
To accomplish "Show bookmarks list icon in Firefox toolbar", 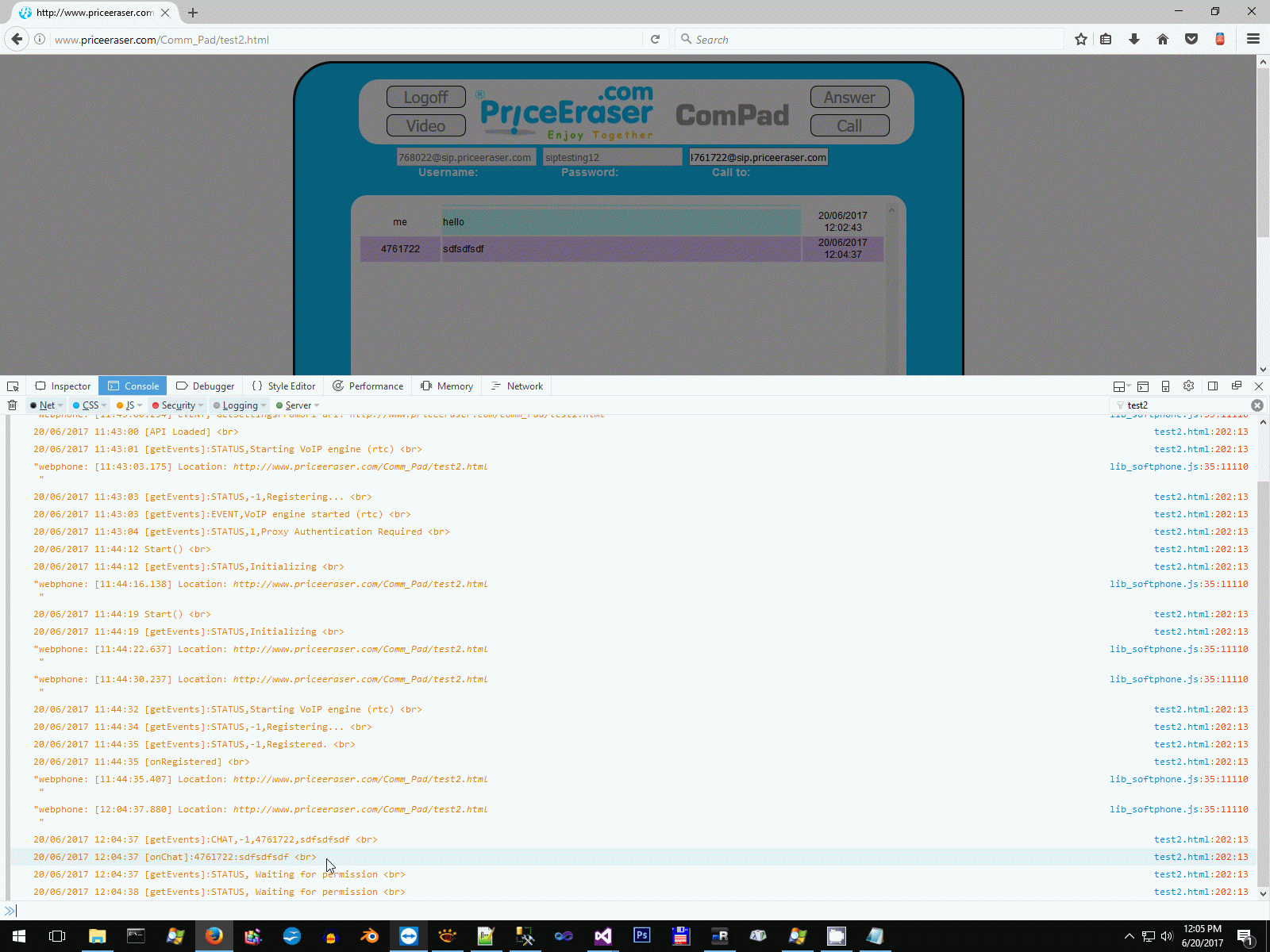I will (x=1106, y=39).
